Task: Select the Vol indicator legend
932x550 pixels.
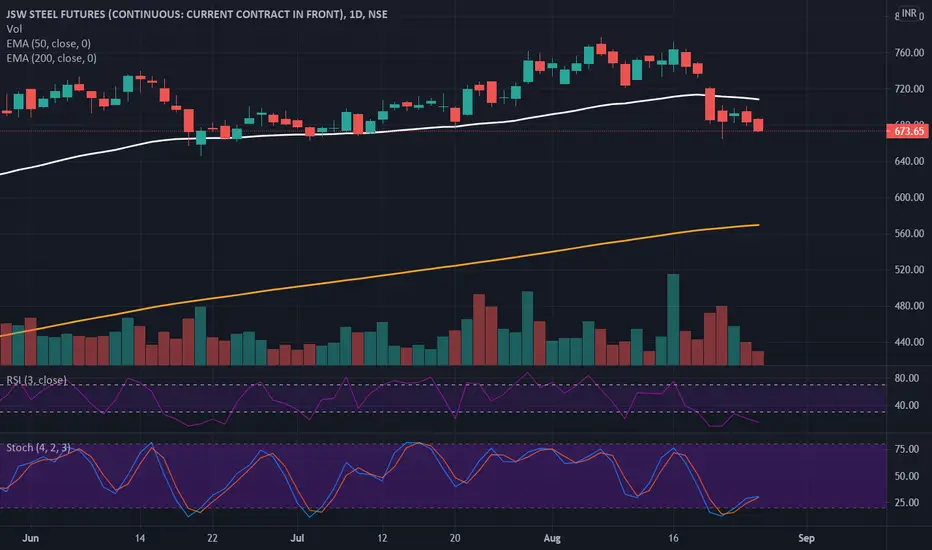Action: pyautogui.click(x=14, y=29)
